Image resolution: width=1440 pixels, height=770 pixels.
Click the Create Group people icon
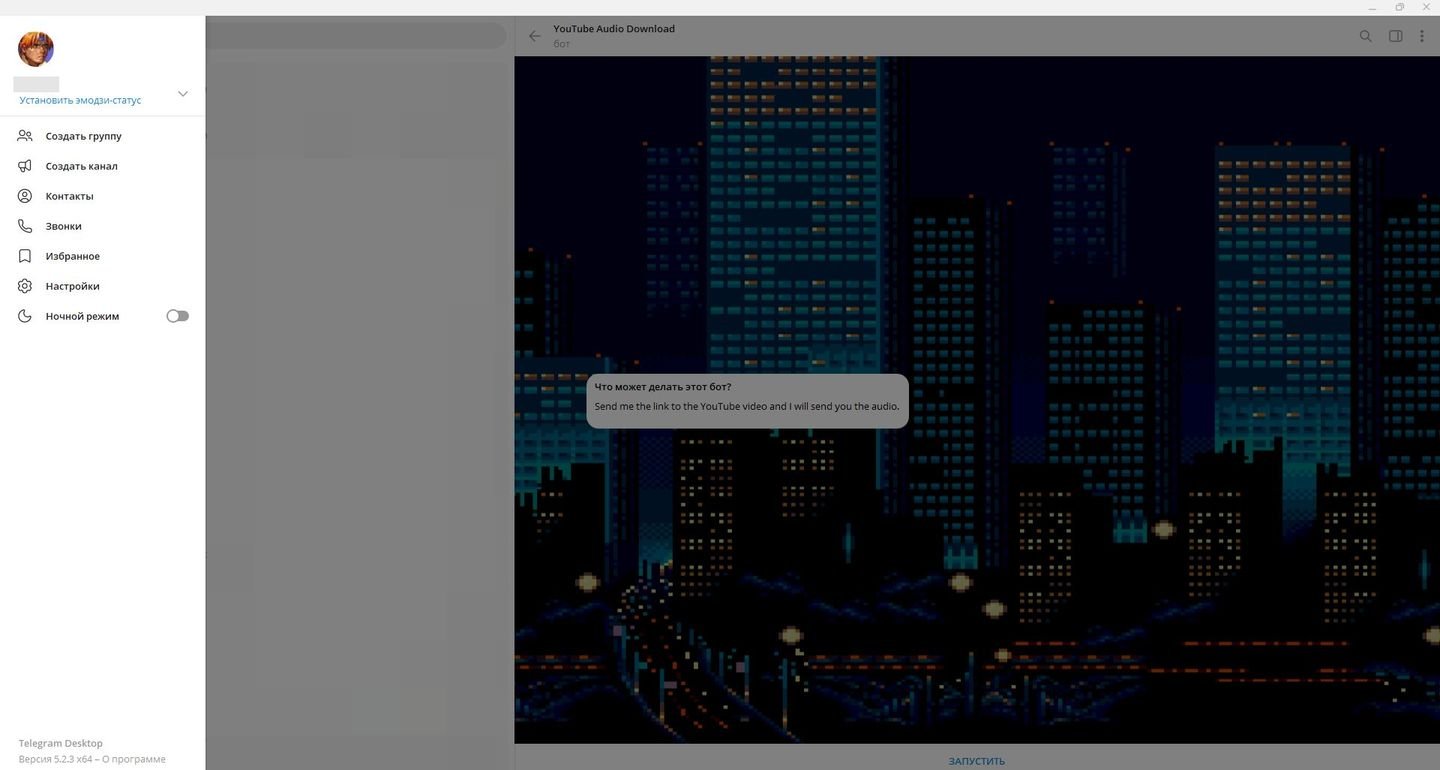[x=25, y=136]
